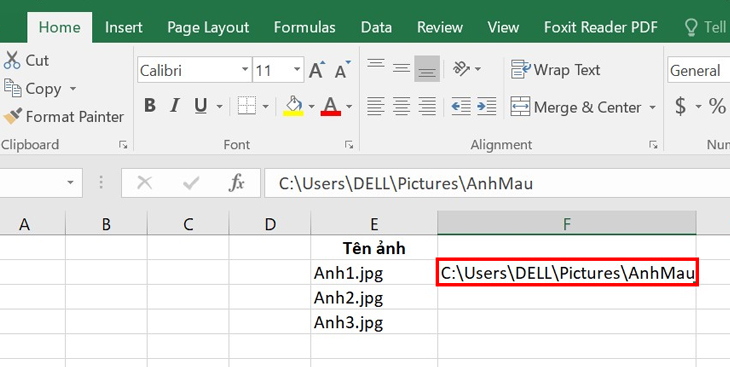This screenshot has height=367, width=730.
Task: Expand fill color dropdown arrow
Action: click(x=311, y=107)
